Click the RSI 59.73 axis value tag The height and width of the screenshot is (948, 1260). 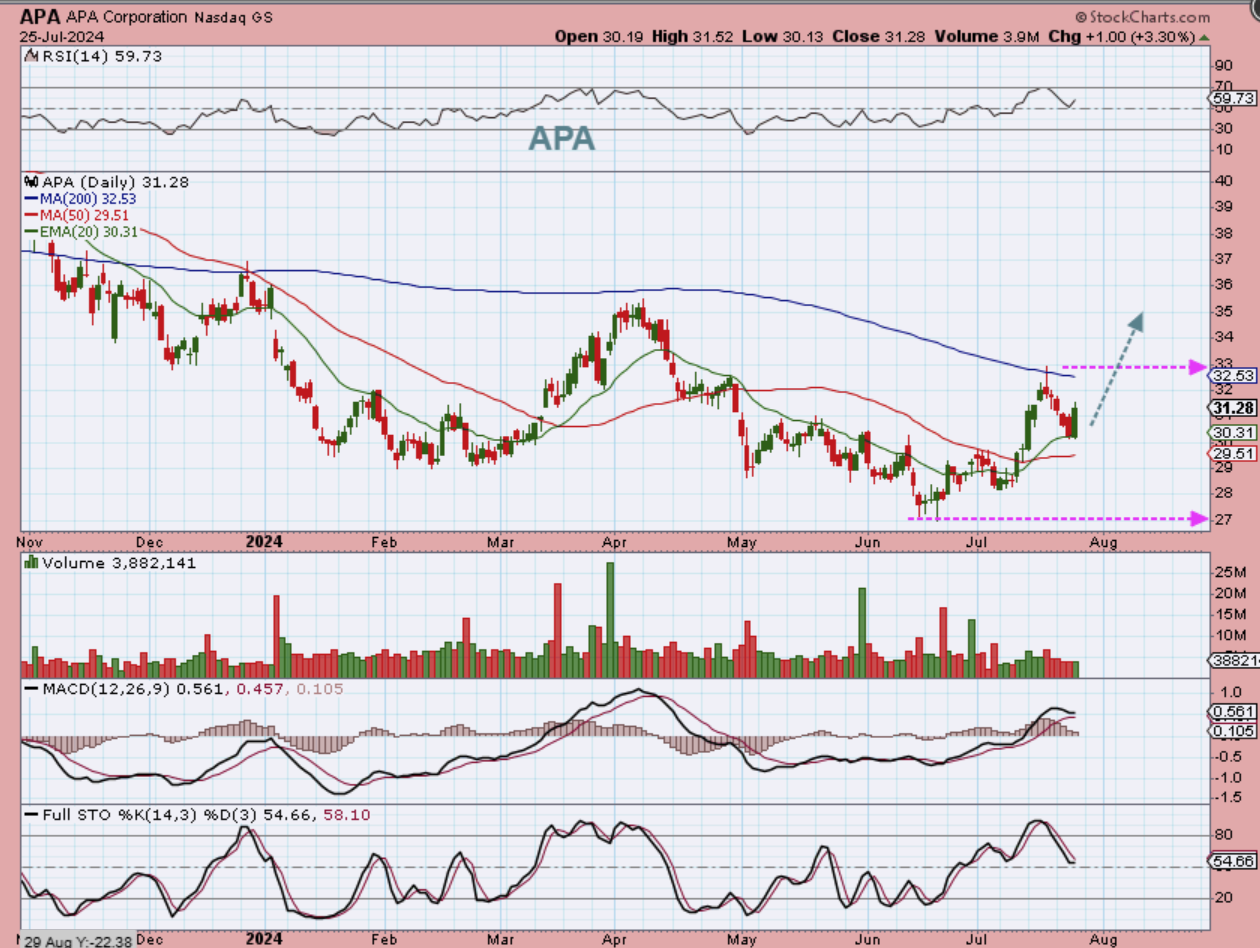tap(1232, 98)
